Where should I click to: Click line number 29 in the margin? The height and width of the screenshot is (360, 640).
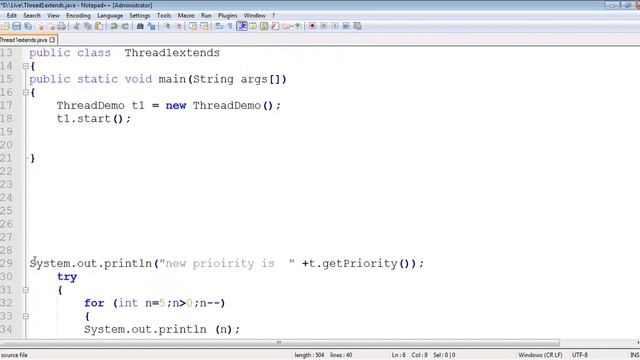pyautogui.click(x=7, y=264)
